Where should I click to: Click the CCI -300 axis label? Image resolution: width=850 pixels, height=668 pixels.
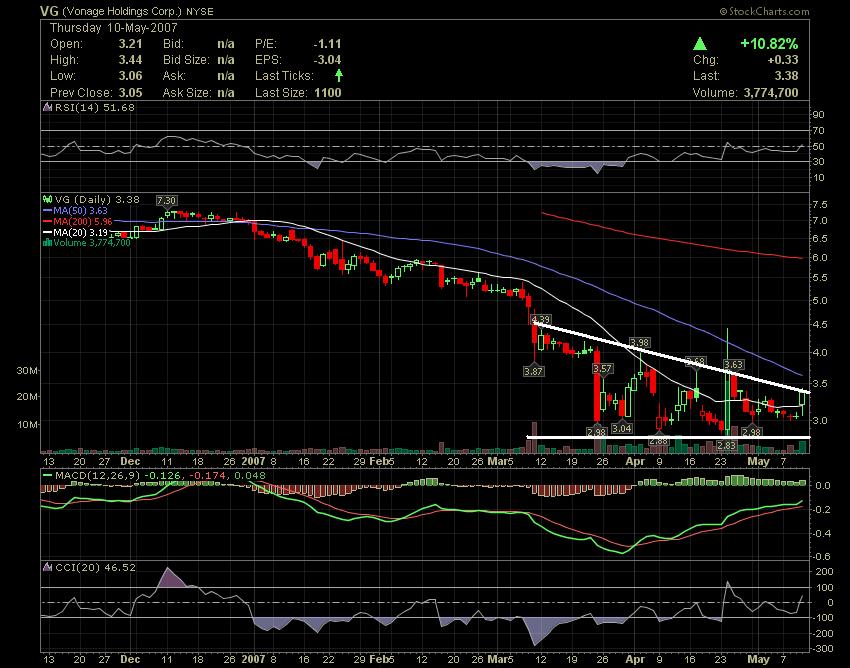823,648
